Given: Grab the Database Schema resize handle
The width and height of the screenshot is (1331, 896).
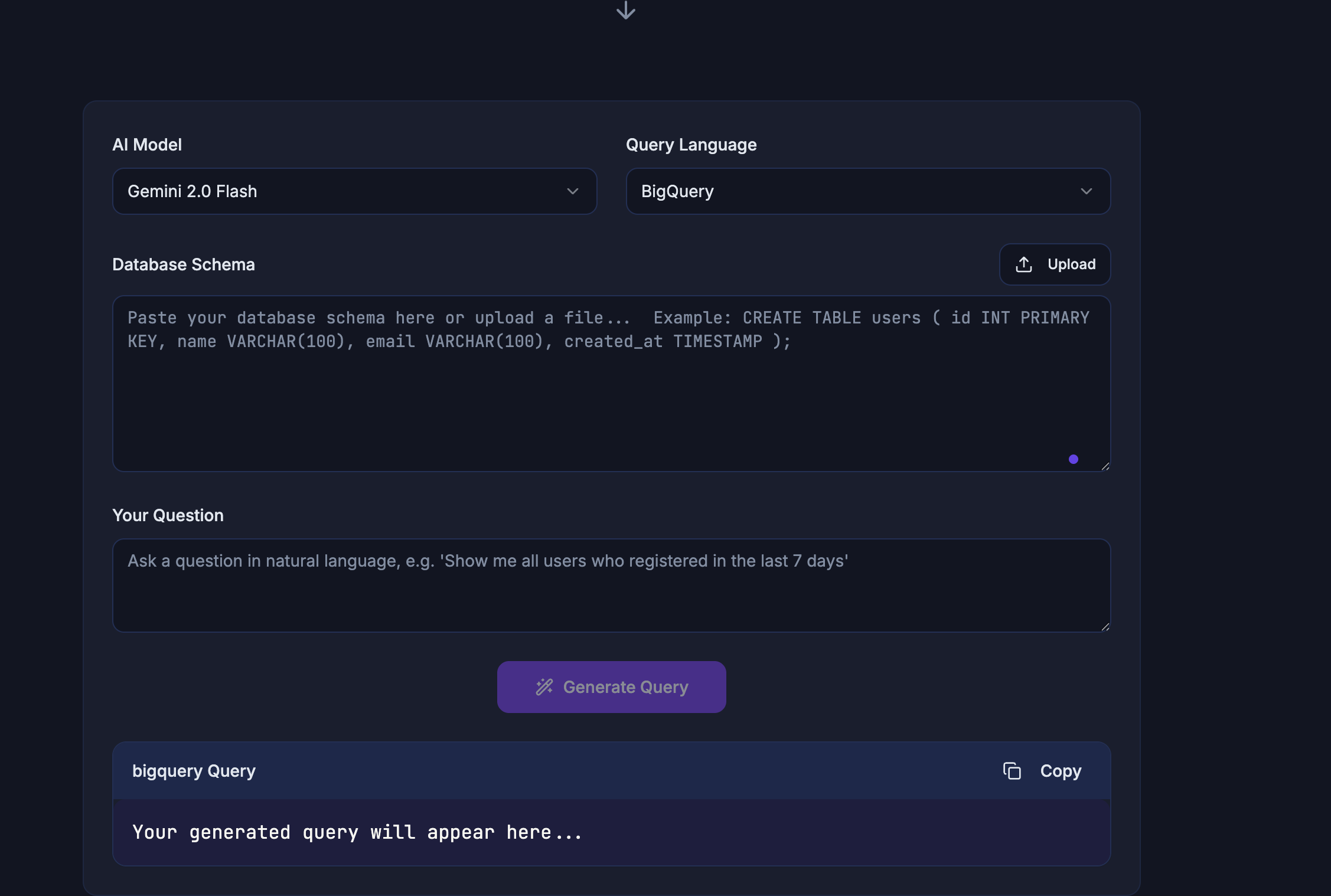Looking at the screenshot, I should coord(1105,466).
